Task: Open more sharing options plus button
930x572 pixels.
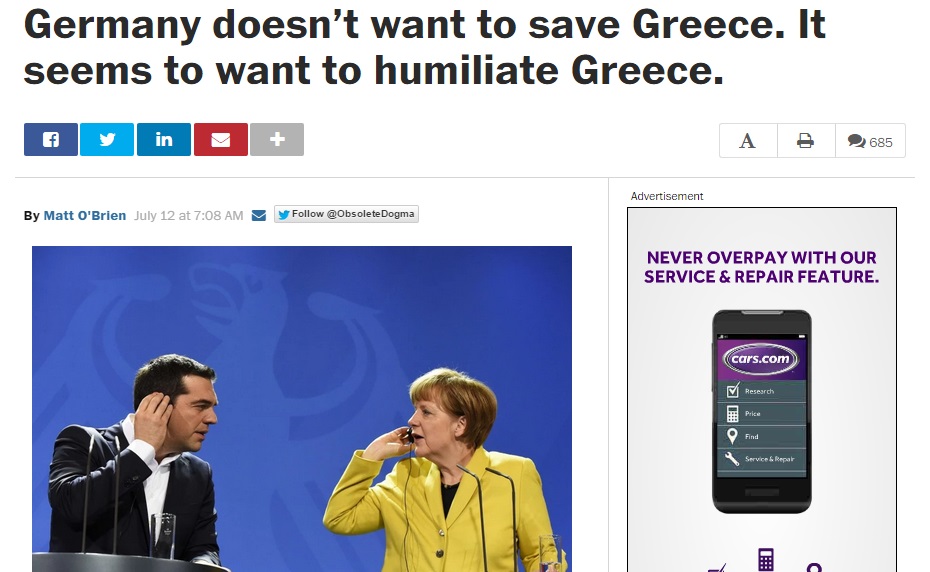Action: [277, 139]
